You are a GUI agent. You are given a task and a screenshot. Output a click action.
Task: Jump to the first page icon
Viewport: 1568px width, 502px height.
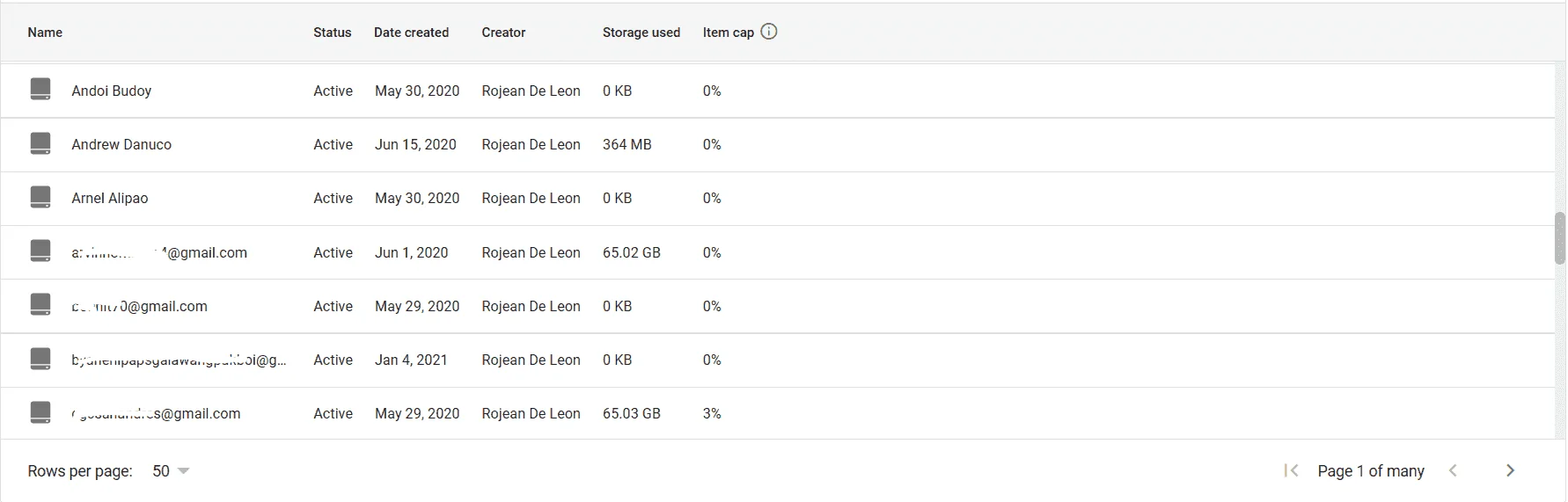1291,470
